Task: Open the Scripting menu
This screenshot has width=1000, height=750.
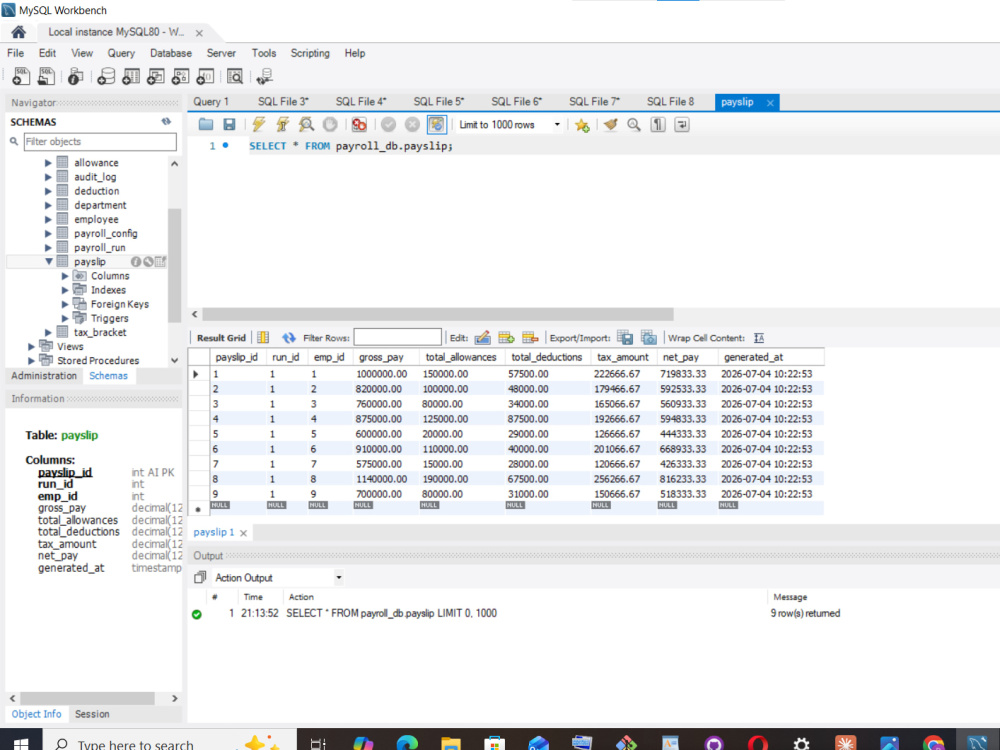Action: coord(310,53)
